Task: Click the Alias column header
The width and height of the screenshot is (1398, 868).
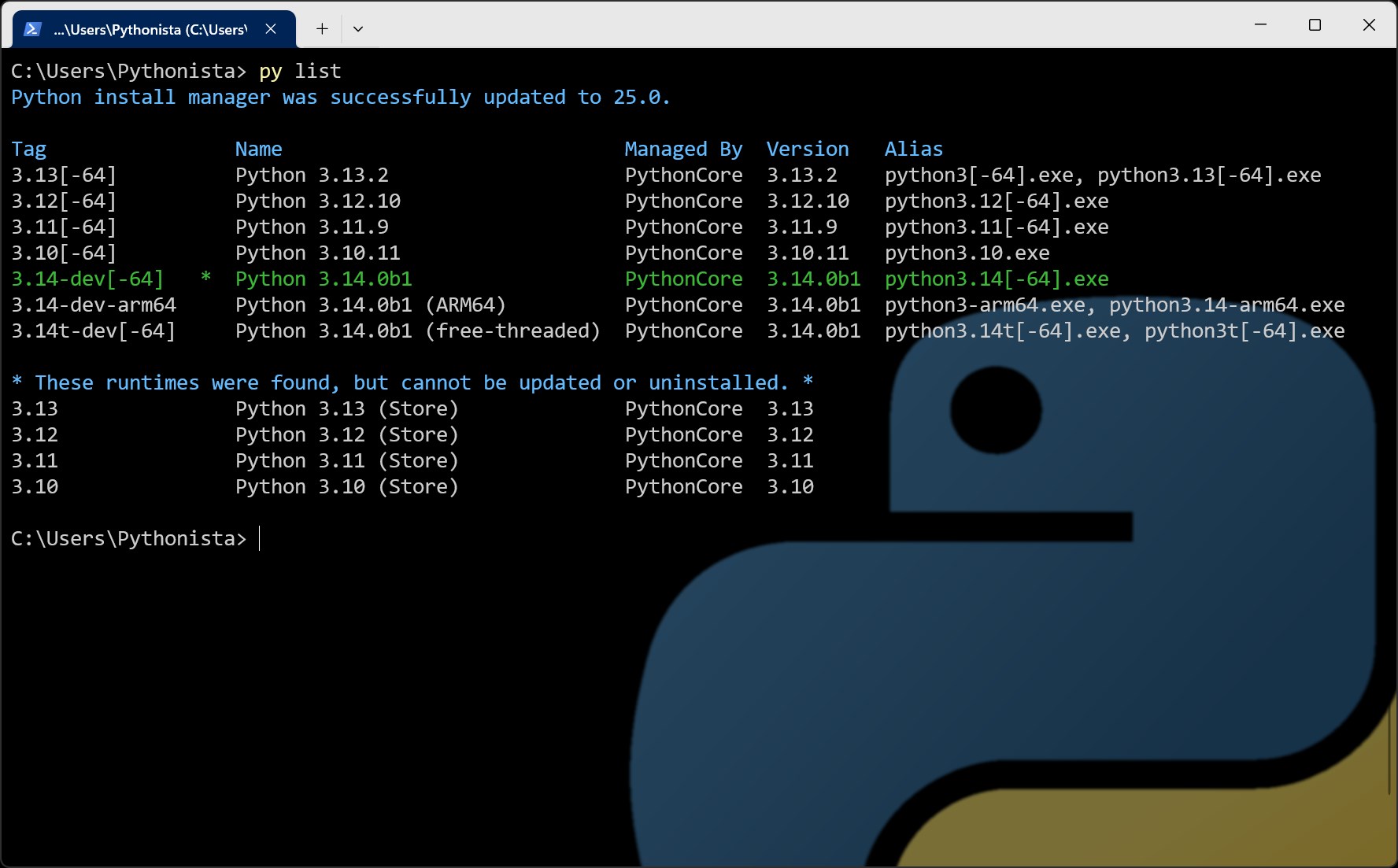Action: [x=914, y=149]
